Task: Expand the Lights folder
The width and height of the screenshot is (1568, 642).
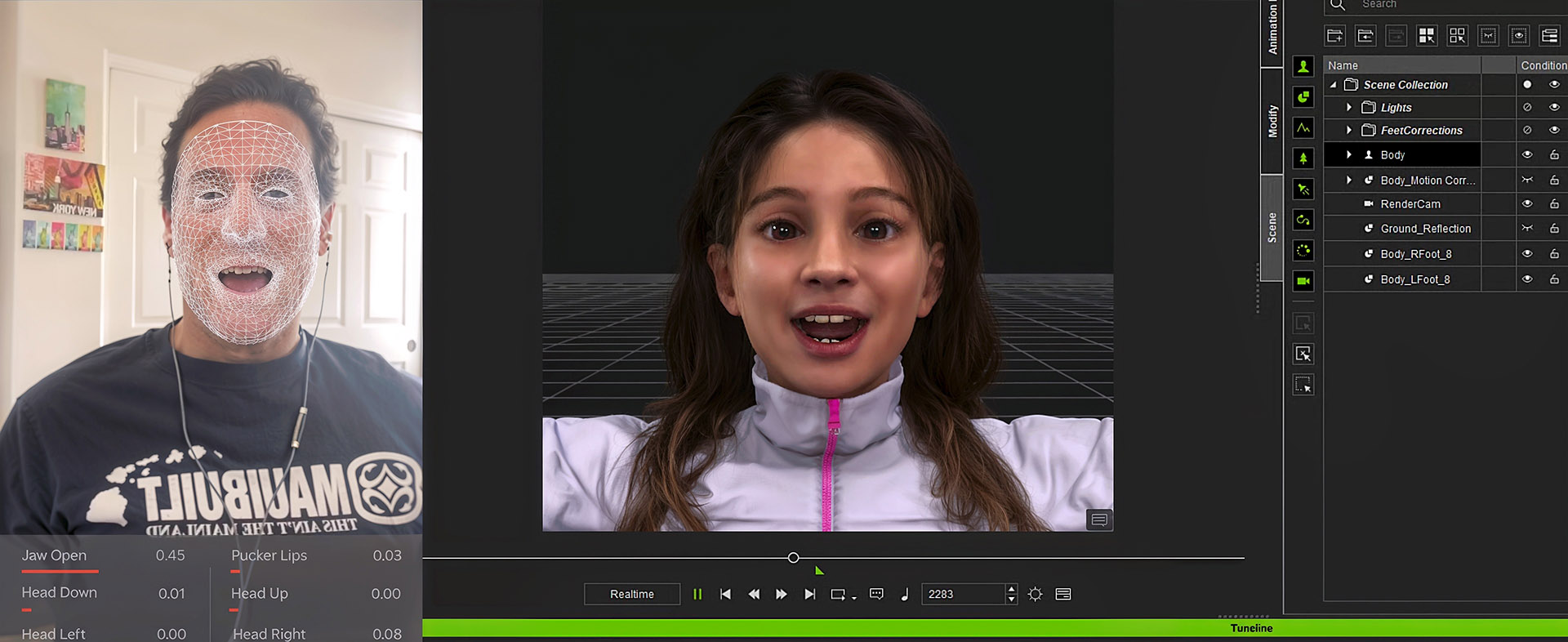Action: click(1349, 108)
